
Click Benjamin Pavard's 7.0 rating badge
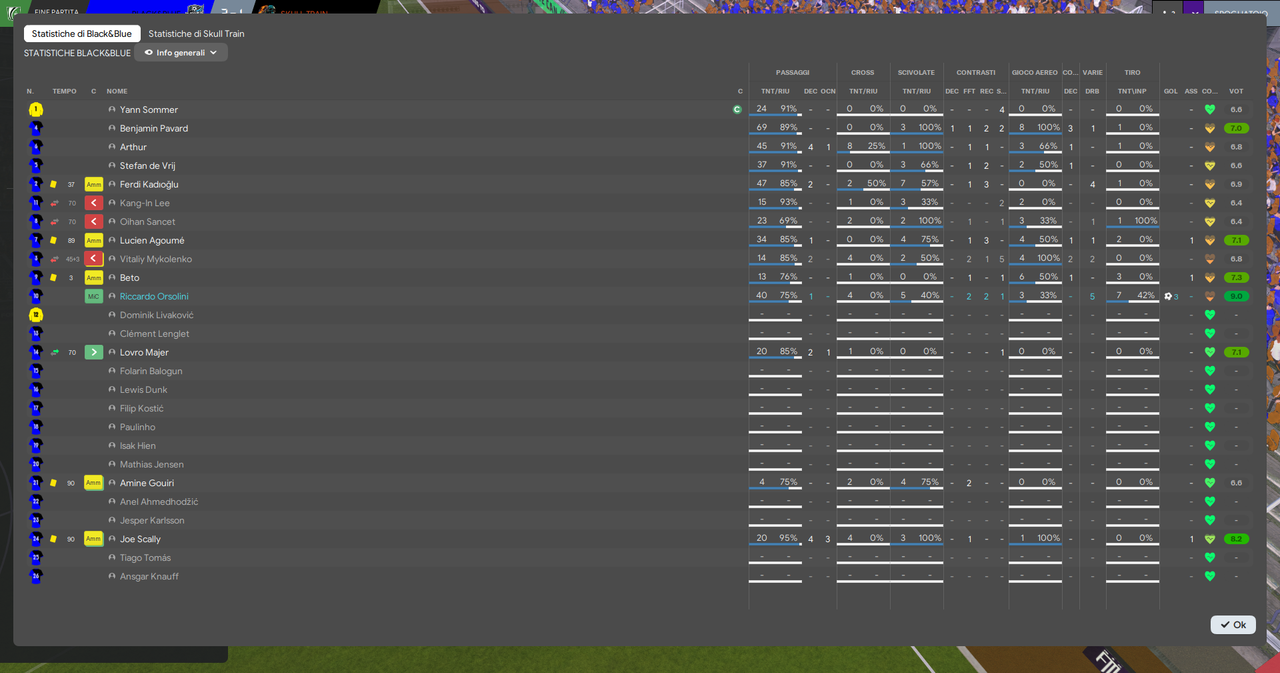(1237, 128)
